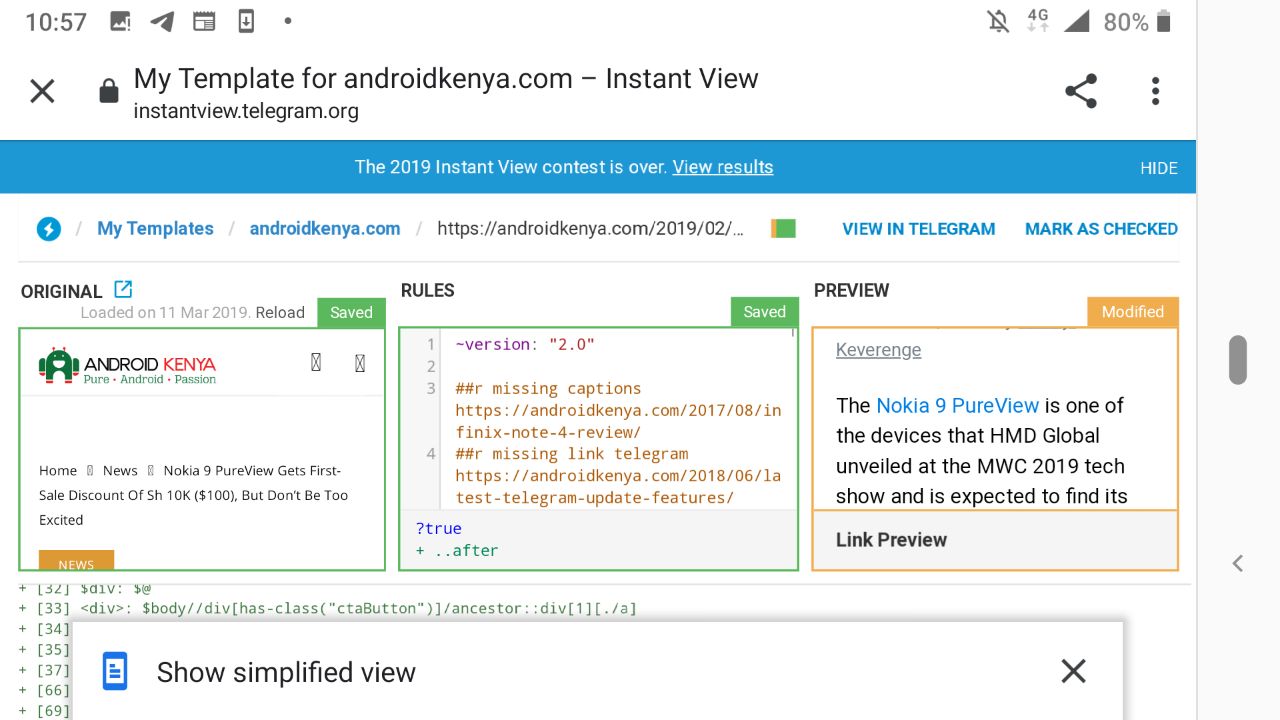The height and width of the screenshot is (720, 1280).
Task: Click the Modified badge above Preview
Action: coord(1132,312)
